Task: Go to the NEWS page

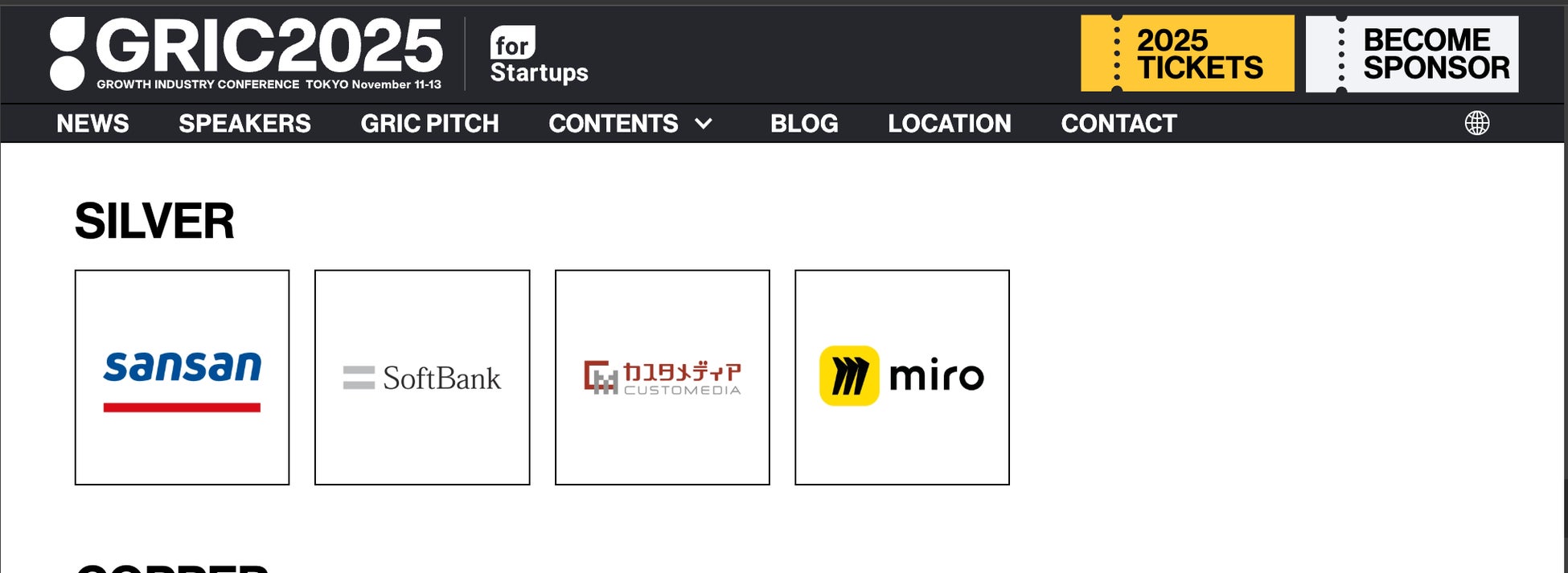Action: point(92,124)
